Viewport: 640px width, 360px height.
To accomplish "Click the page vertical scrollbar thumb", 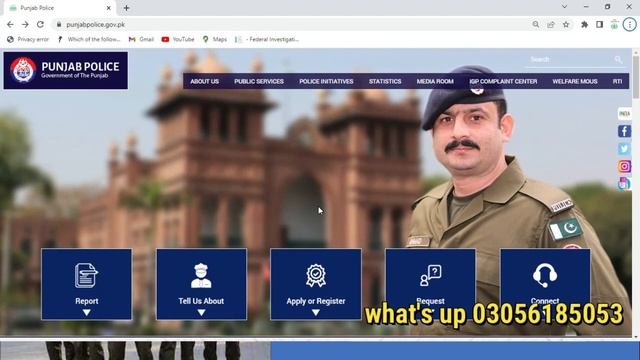I will 636,77.
